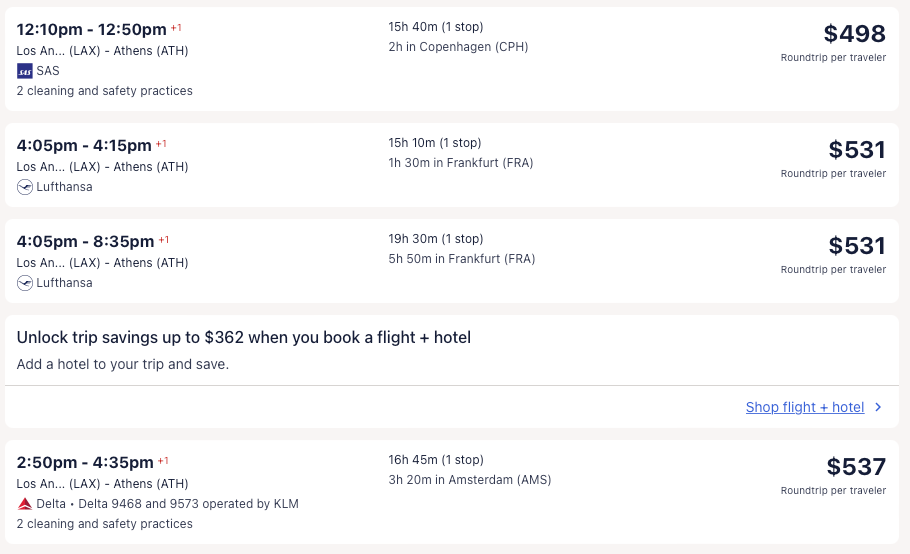Click the Delta airline logo icon
910x554 pixels.
(25, 504)
